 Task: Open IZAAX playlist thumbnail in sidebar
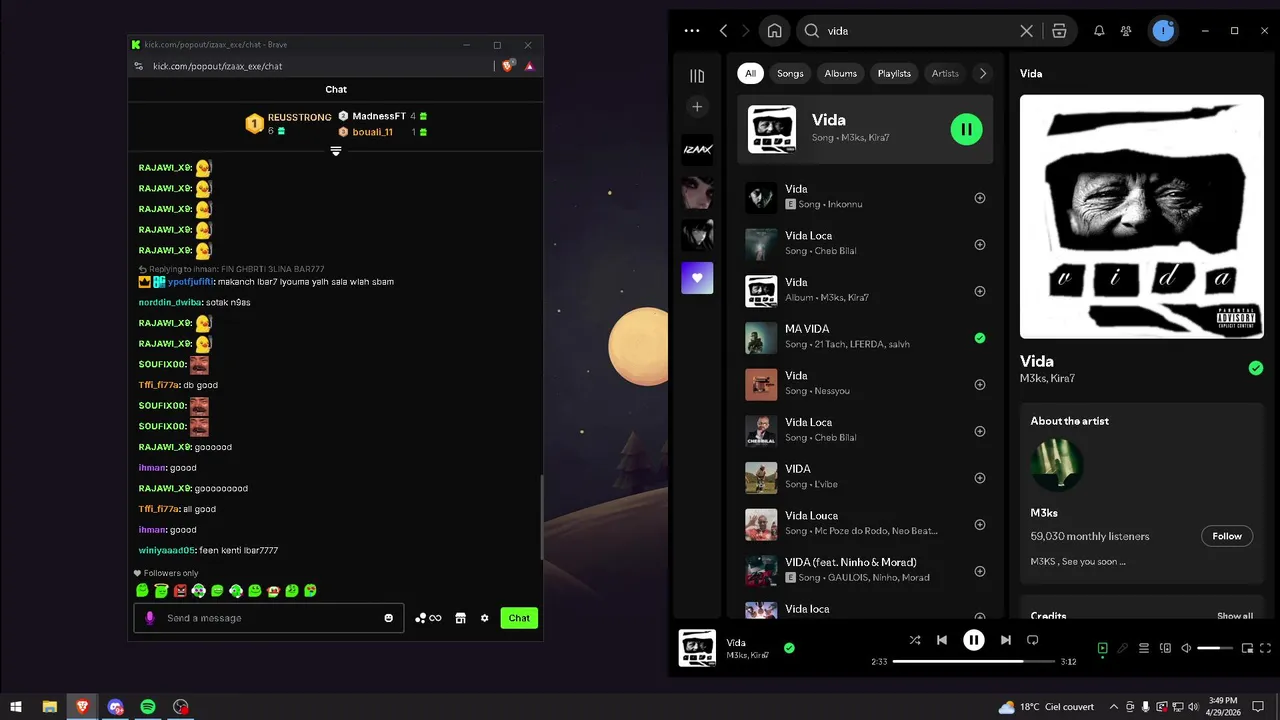(697, 150)
